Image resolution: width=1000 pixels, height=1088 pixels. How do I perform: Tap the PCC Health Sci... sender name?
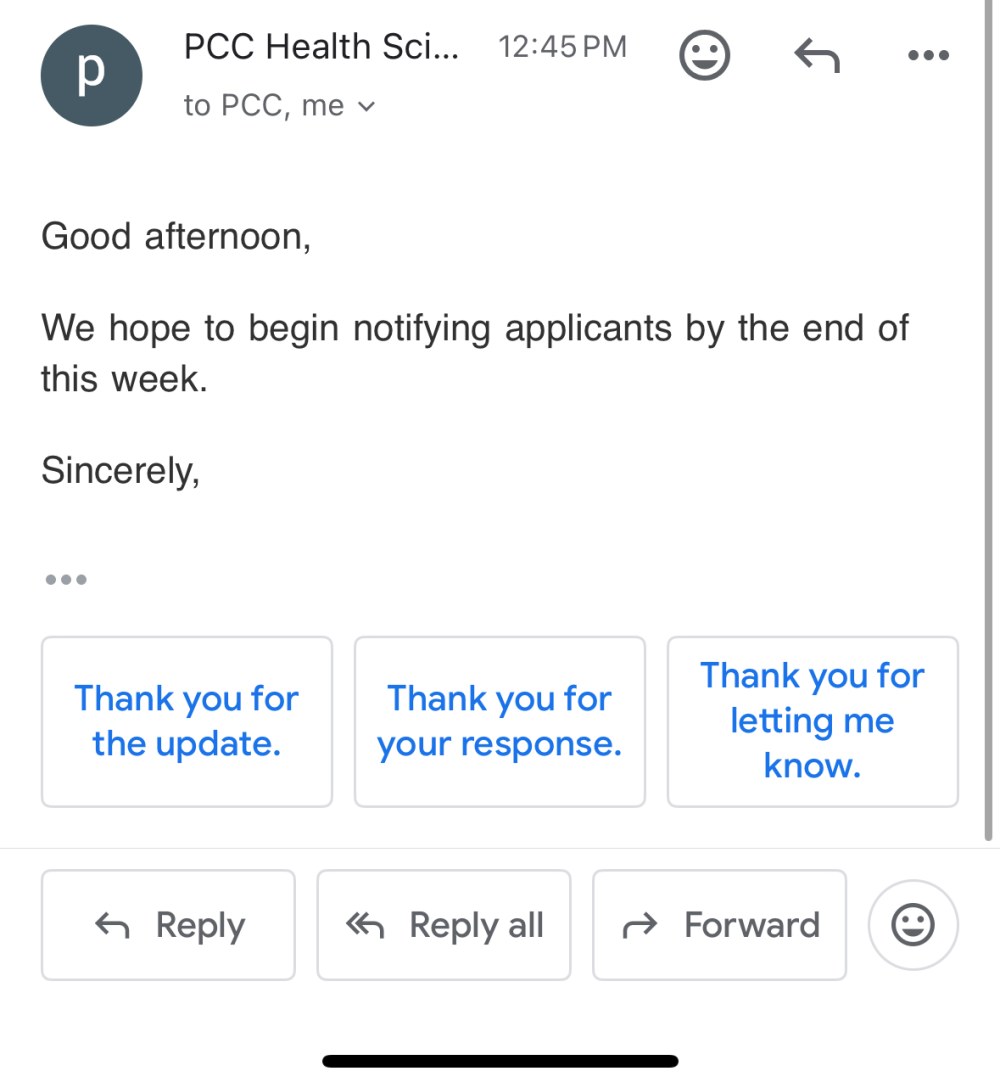(x=321, y=47)
